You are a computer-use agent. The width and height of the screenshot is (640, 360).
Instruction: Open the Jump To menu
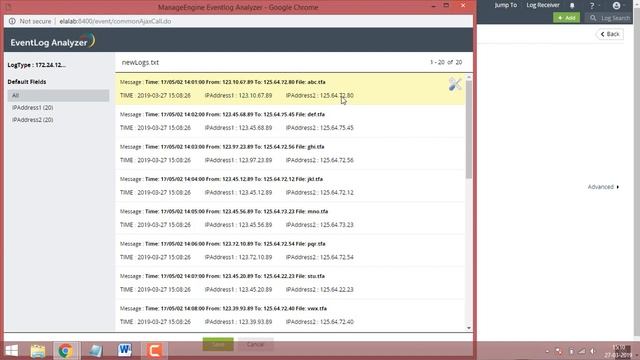pos(505,5)
